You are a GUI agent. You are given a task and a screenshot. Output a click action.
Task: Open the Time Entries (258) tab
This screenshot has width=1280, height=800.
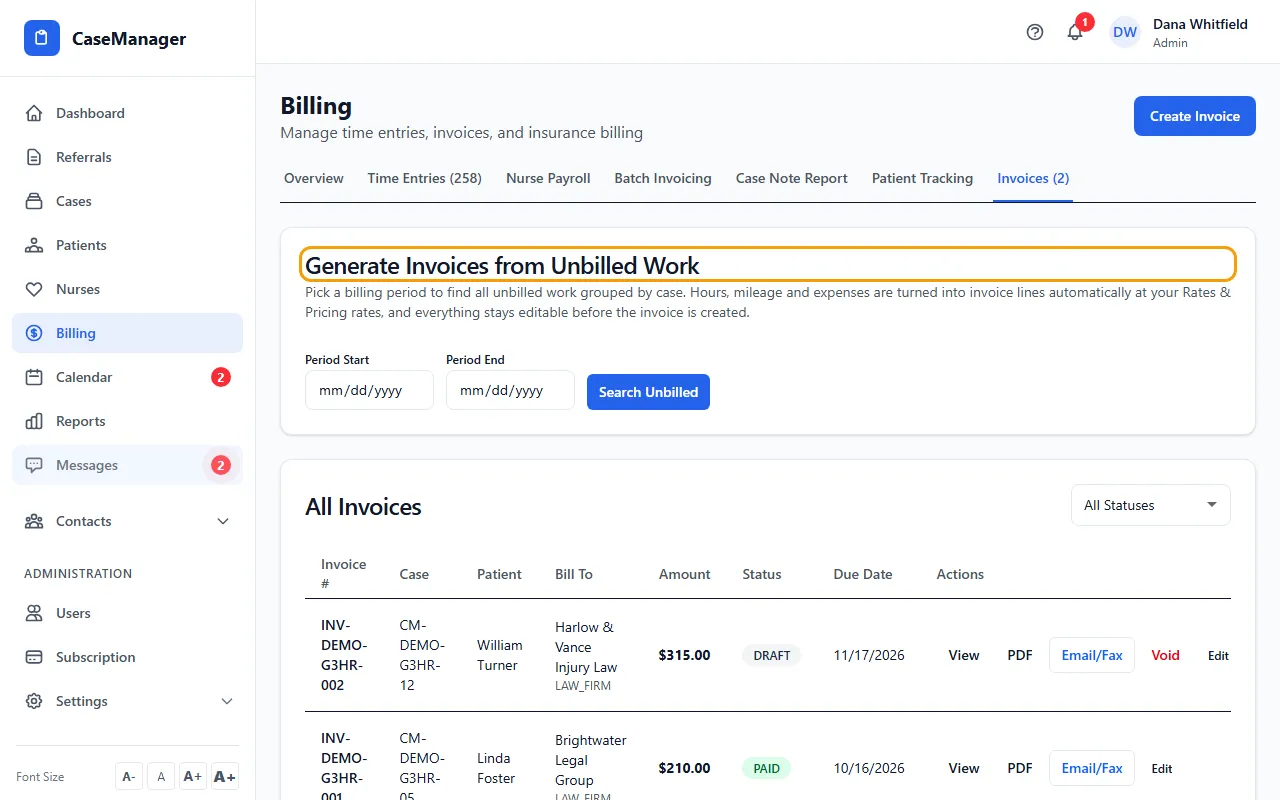pyautogui.click(x=425, y=178)
